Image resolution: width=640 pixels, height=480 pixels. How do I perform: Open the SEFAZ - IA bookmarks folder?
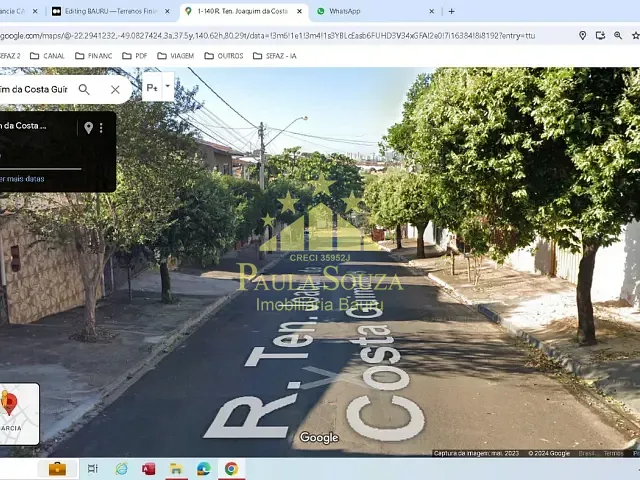coord(275,56)
